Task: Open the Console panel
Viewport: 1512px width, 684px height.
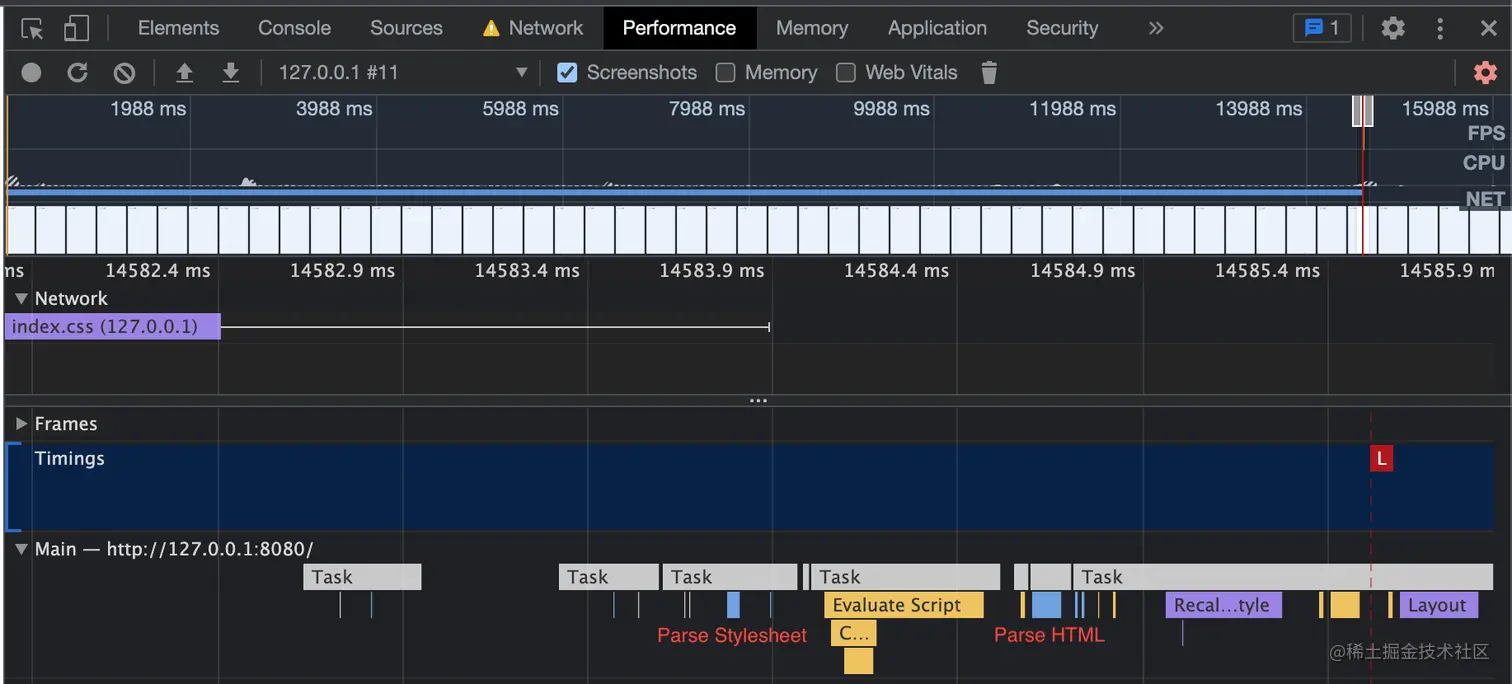Action: (294, 27)
